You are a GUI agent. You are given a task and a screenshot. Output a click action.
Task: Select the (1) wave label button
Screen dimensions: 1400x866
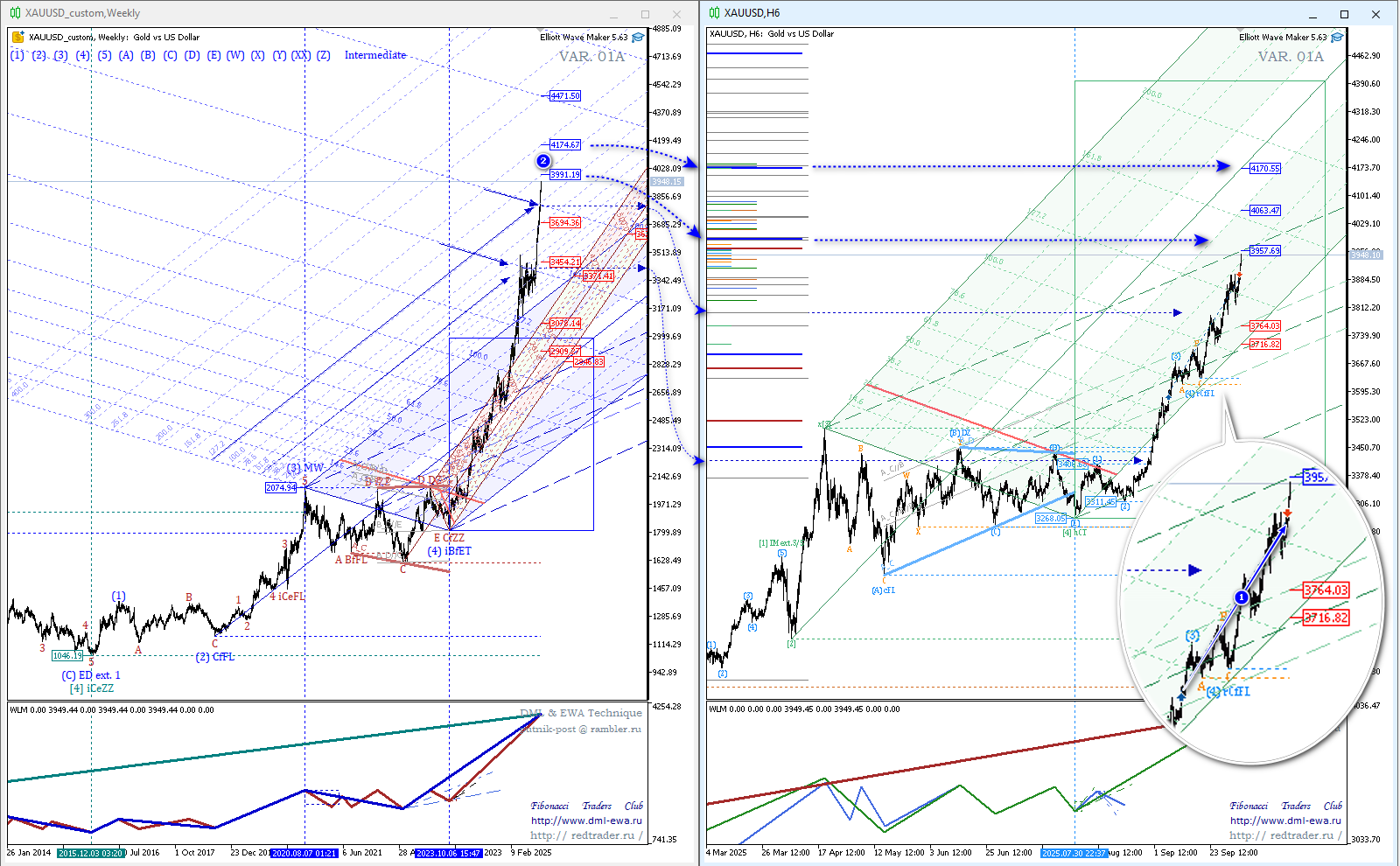(x=17, y=55)
